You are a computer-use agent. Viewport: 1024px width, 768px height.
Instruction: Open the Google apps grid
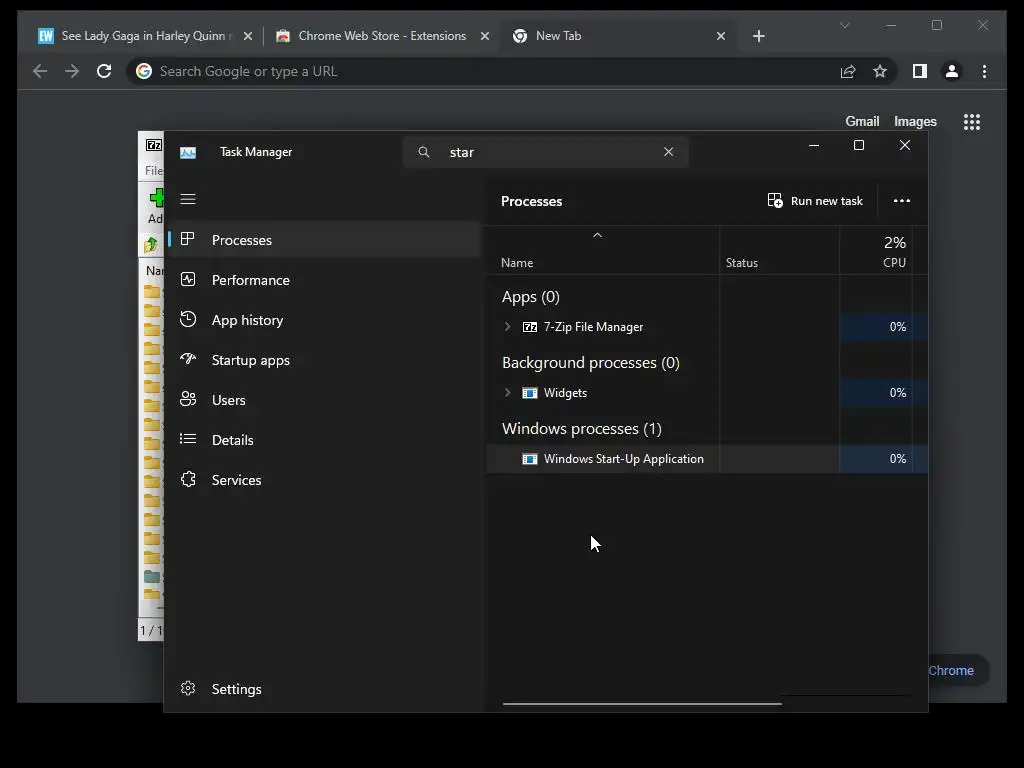972,121
